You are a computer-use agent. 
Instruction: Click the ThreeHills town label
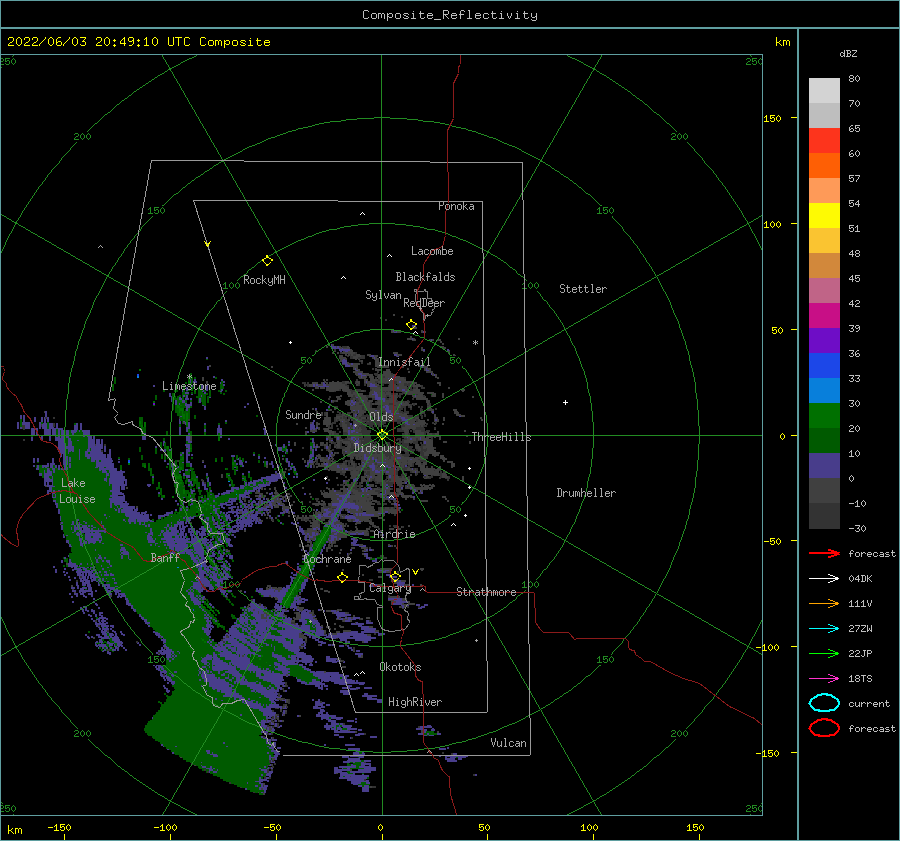pyautogui.click(x=502, y=437)
